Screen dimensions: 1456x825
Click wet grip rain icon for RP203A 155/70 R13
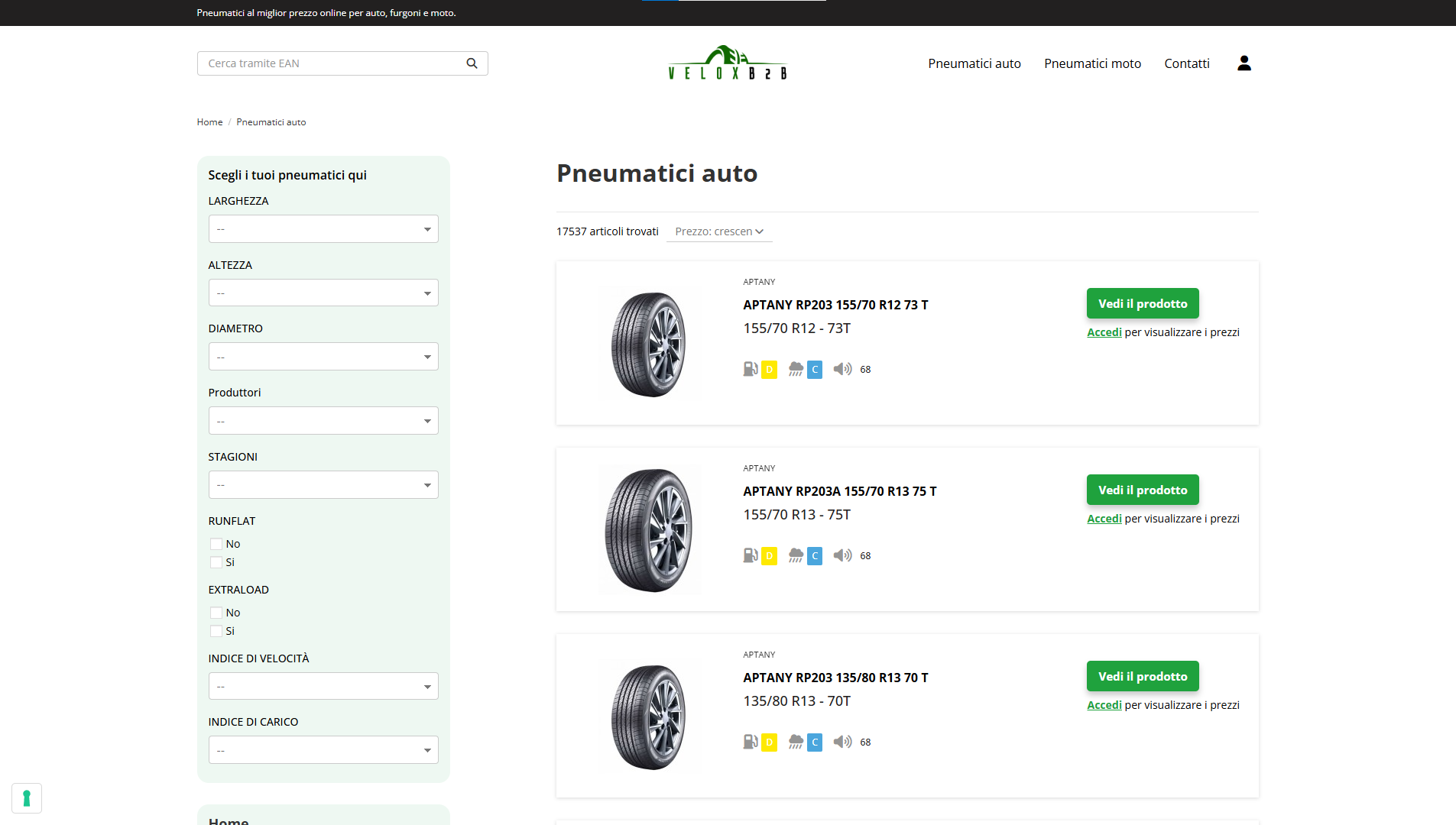click(x=796, y=555)
